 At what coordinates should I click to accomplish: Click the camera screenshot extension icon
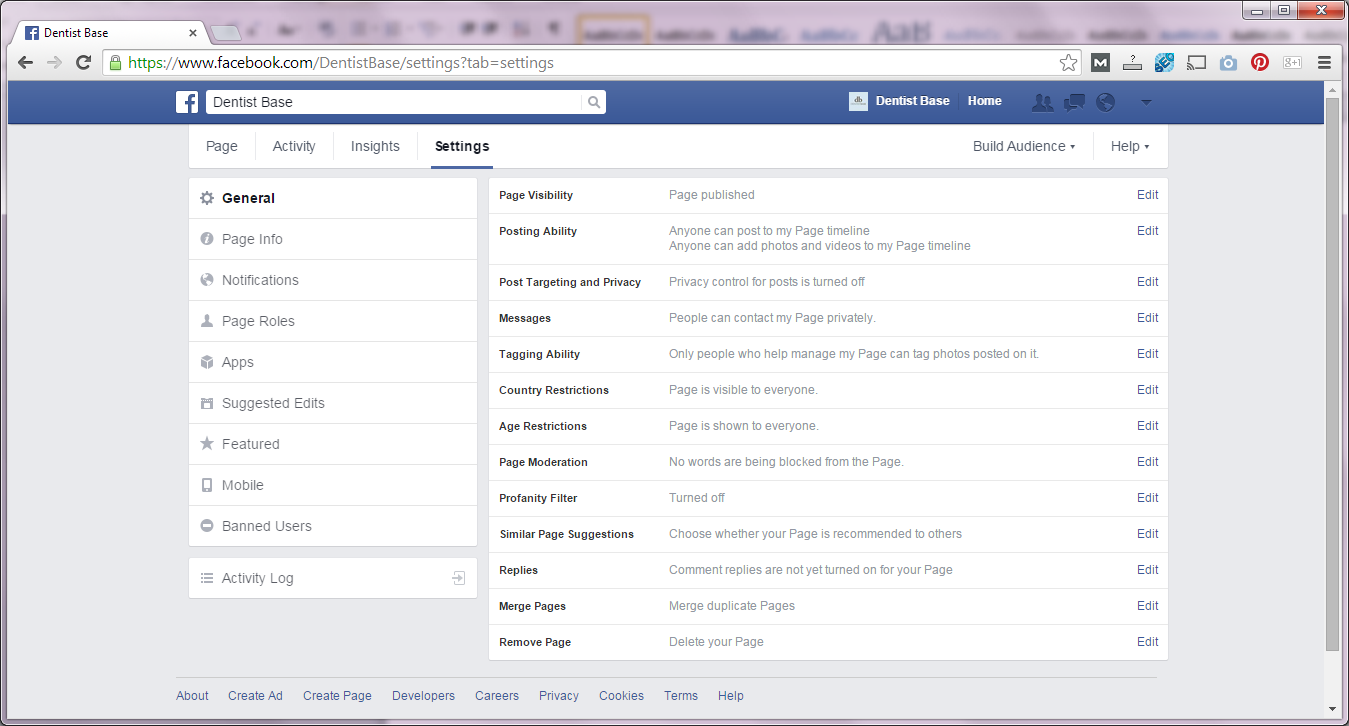point(1228,62)
